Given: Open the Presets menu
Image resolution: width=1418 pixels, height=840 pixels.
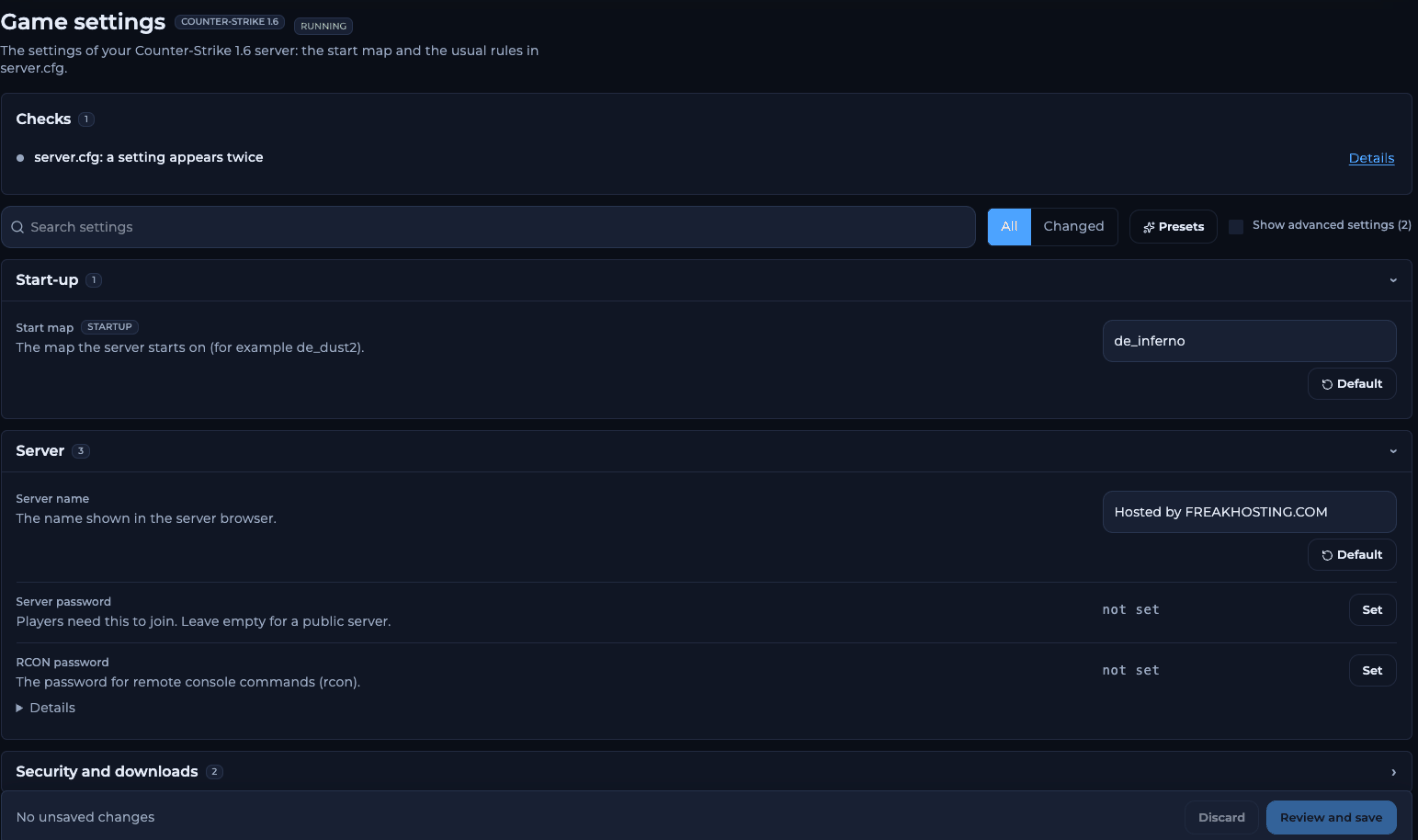Looking at the screenshot, I should (x=1173, y=227).
